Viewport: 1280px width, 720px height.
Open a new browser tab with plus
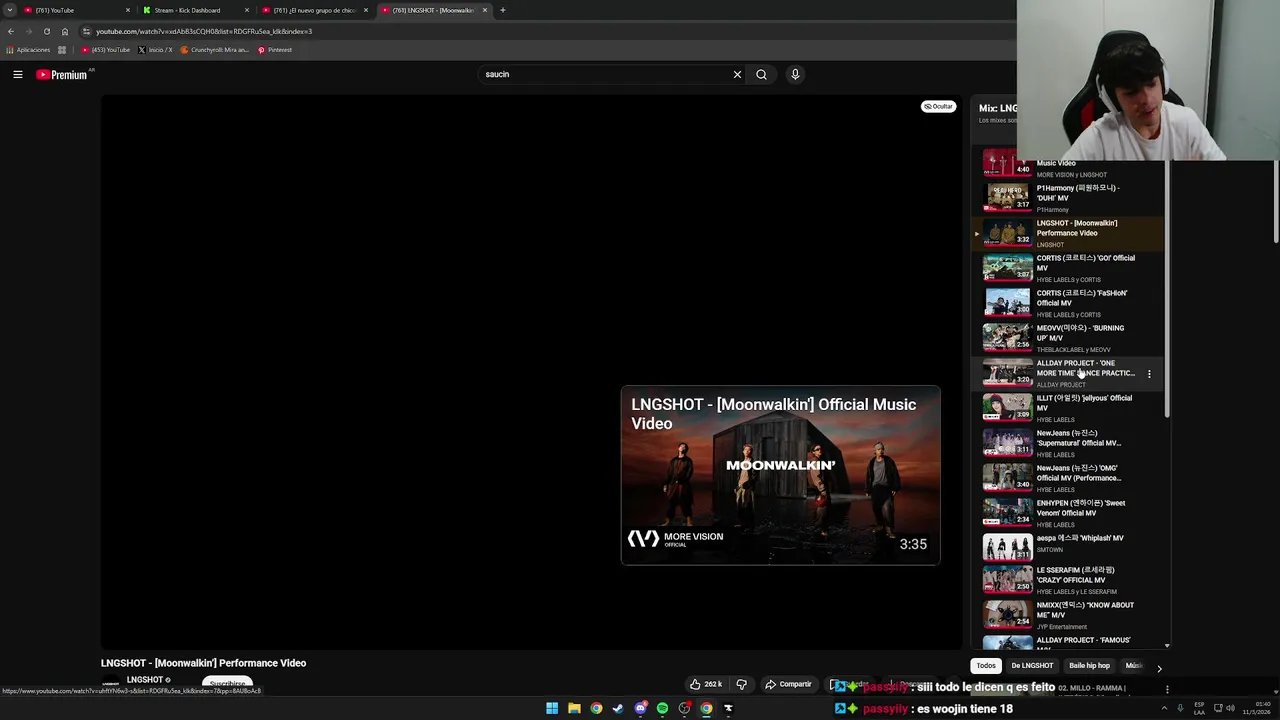click(x=502, y=10)
